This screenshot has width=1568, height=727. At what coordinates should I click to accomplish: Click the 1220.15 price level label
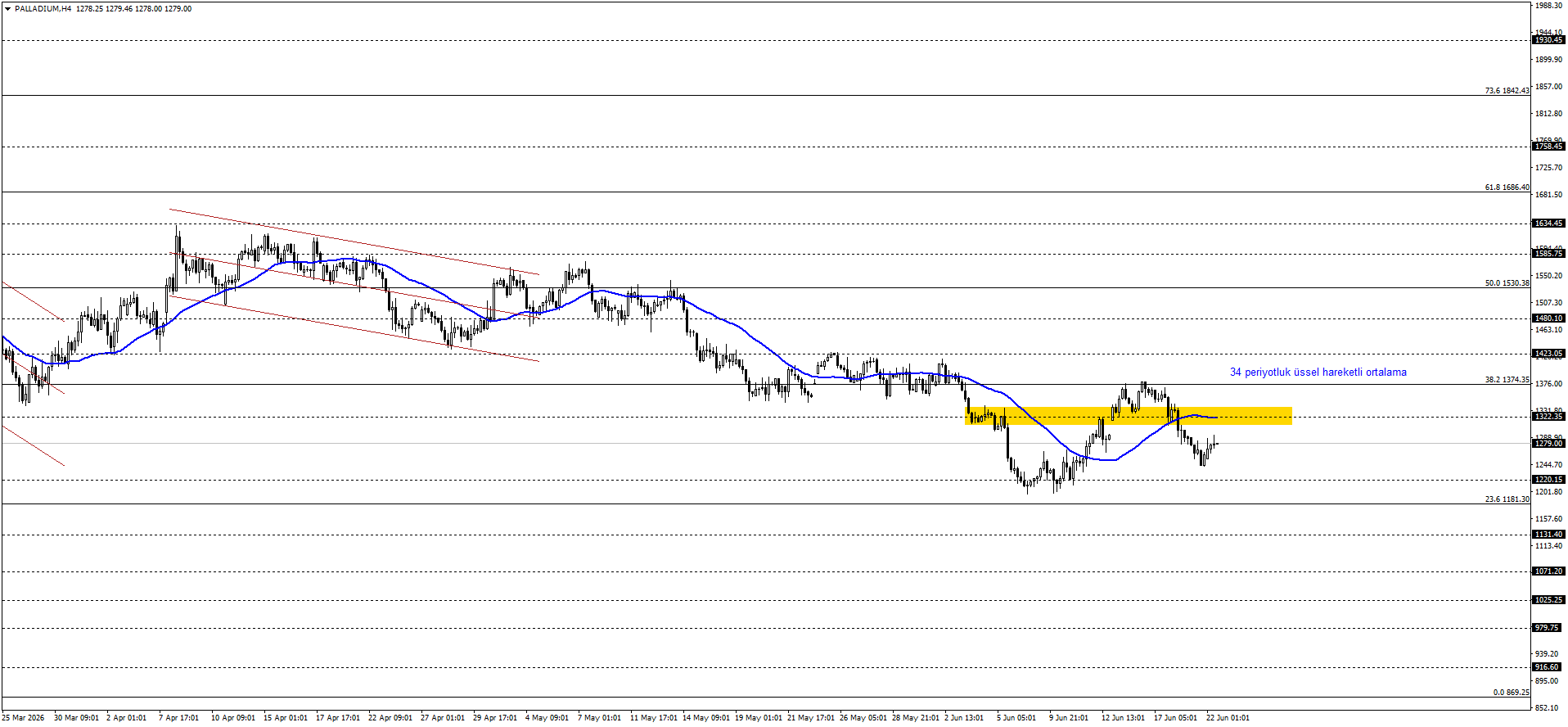[x=1548, y=480]
